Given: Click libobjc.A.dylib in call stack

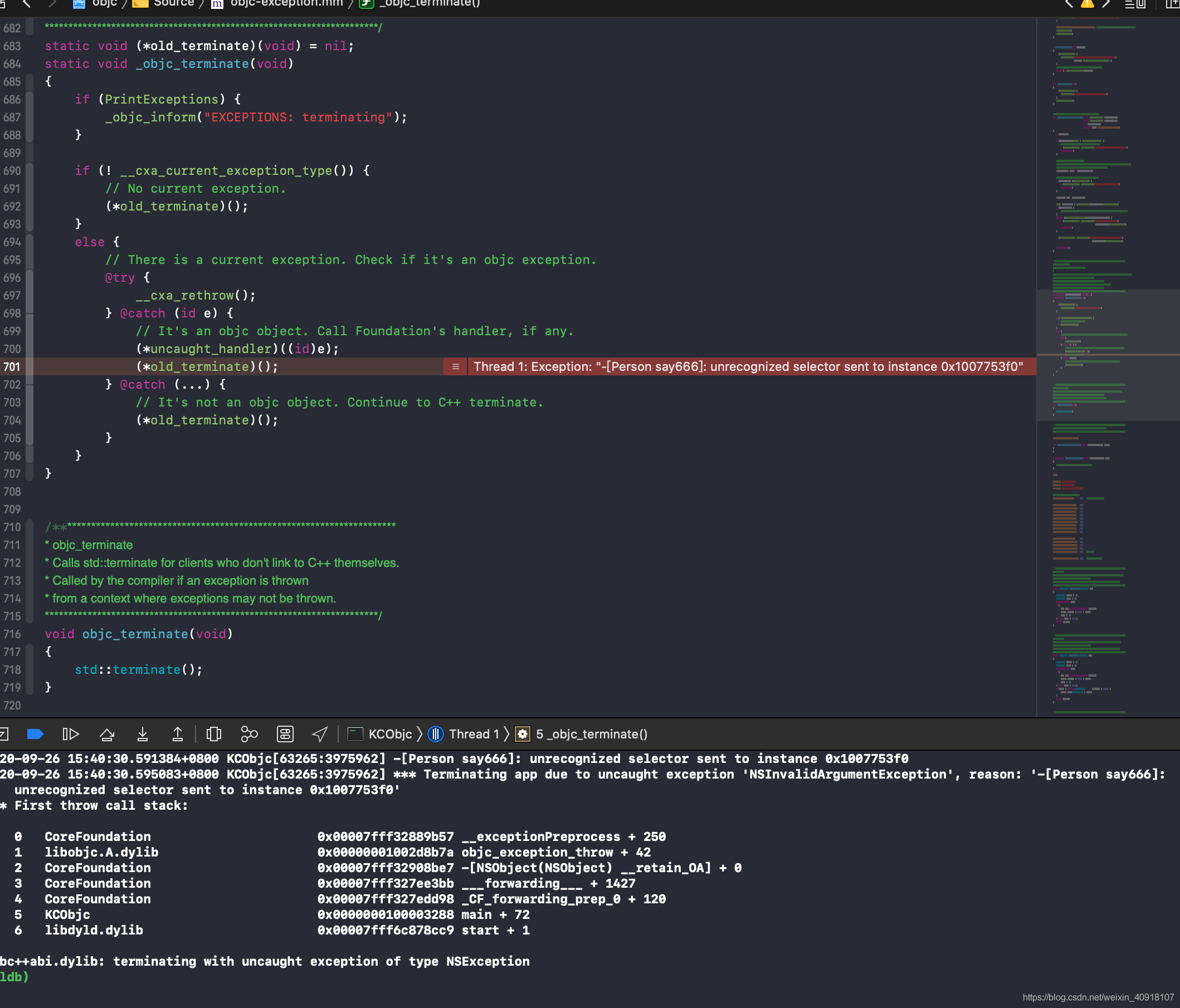Looking at the screenshot, I should [x=101, y=852].
